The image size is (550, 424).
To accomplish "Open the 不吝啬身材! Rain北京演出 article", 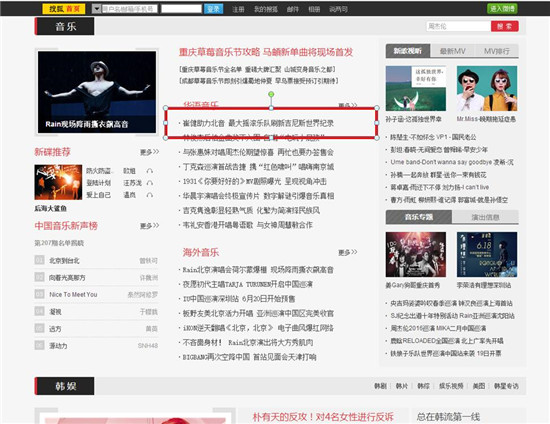I will tap(248, 342).
